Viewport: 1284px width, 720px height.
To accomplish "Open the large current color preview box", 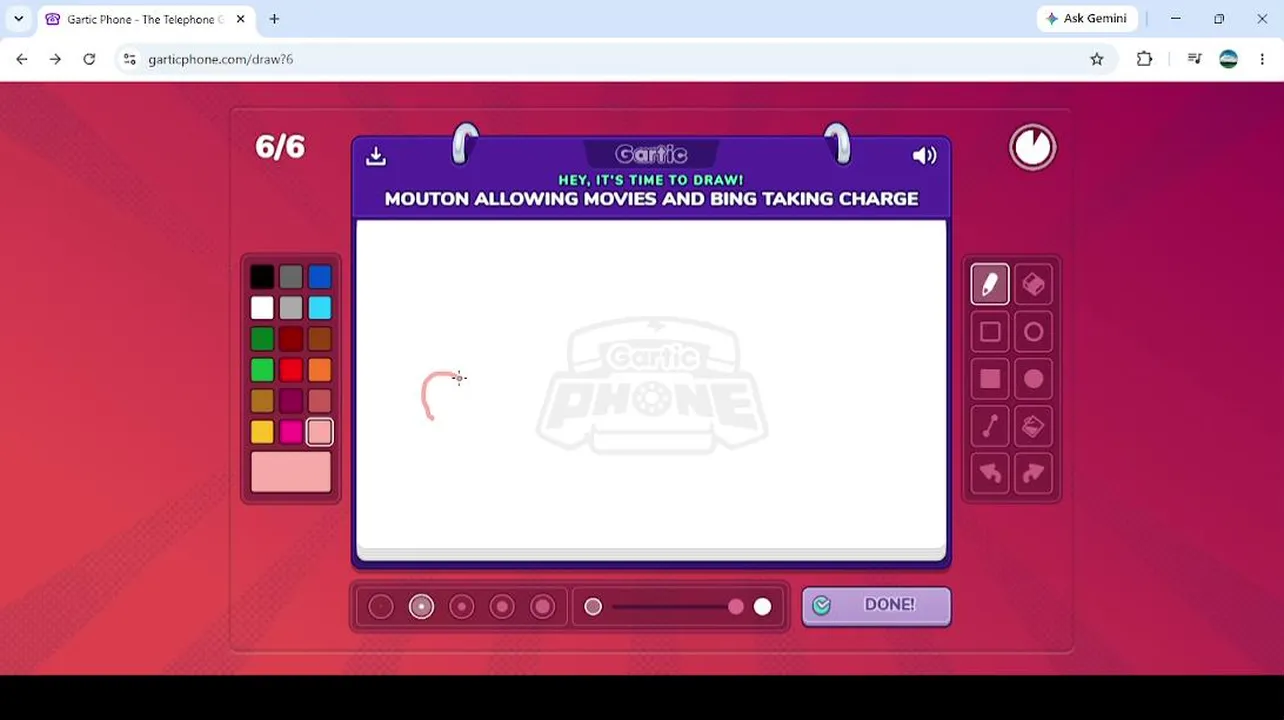I will [291, 472].
